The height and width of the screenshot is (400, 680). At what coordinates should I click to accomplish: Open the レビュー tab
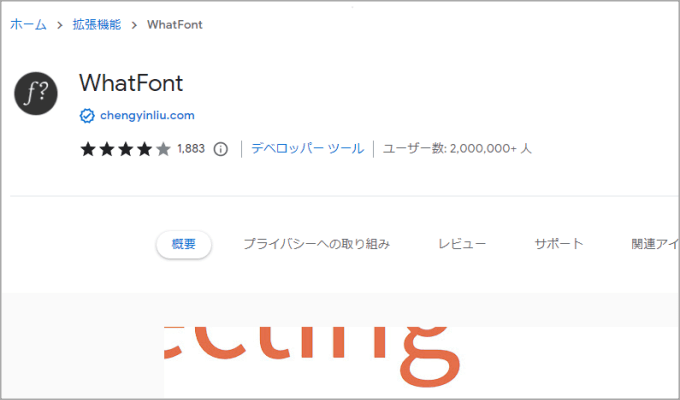pos(462,244)
